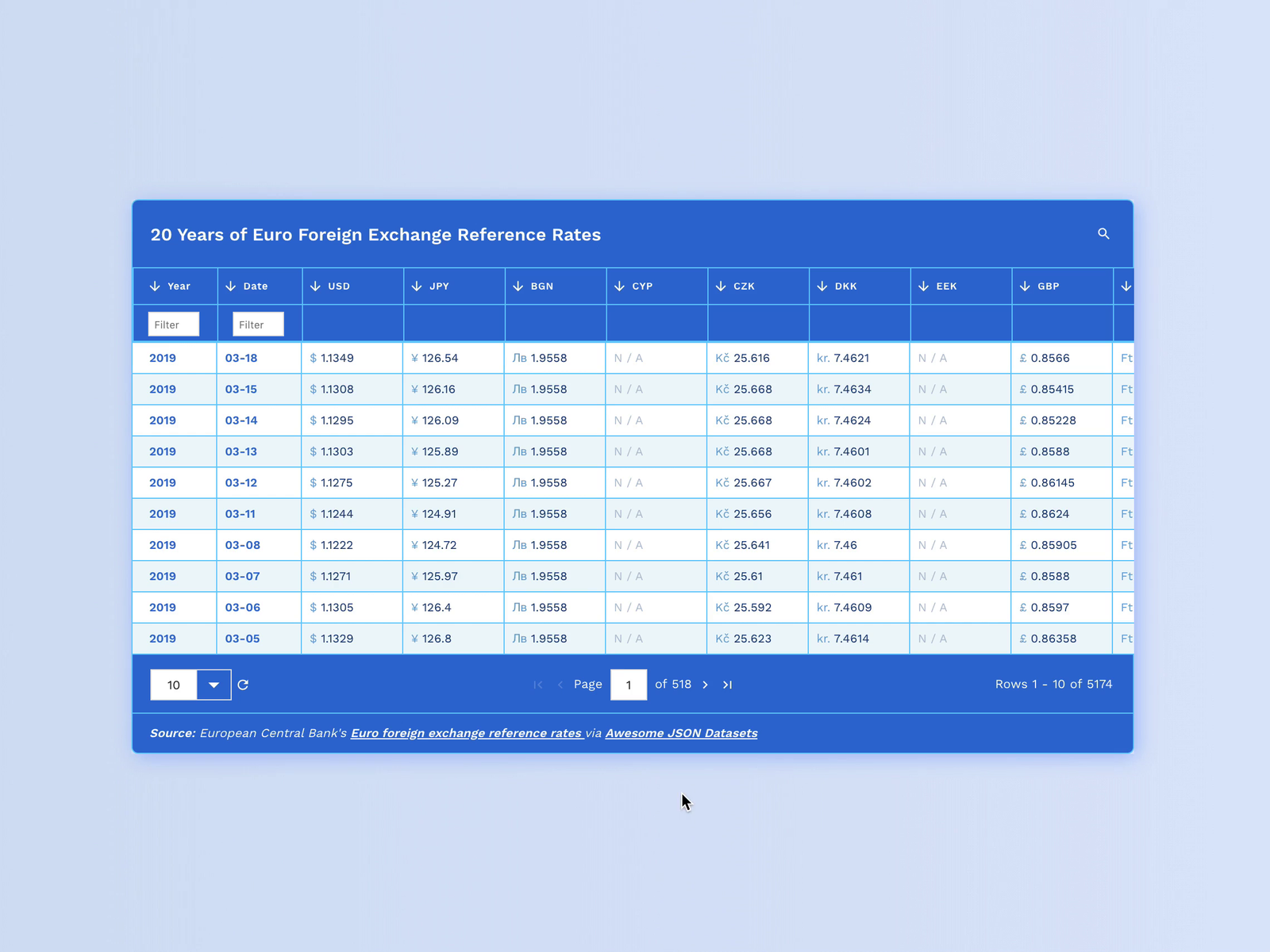Go to the previous page
This screenshot has width=1270, height=952.
tap(560, 685)
